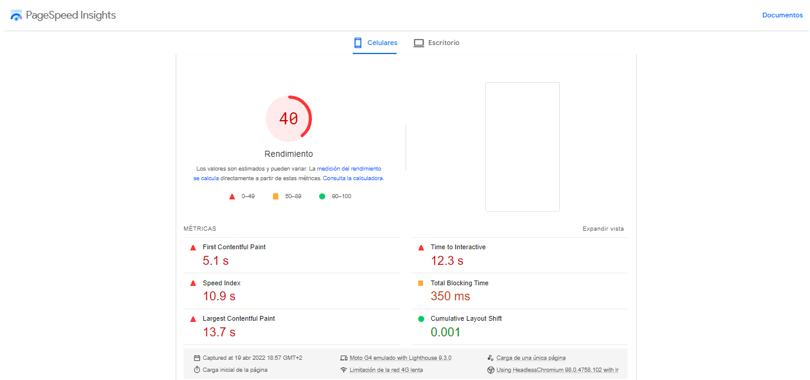Viewport: 810px width, 380px height.
Task: Click the performance score gauge showing 40
Action: tap(288, 118)
